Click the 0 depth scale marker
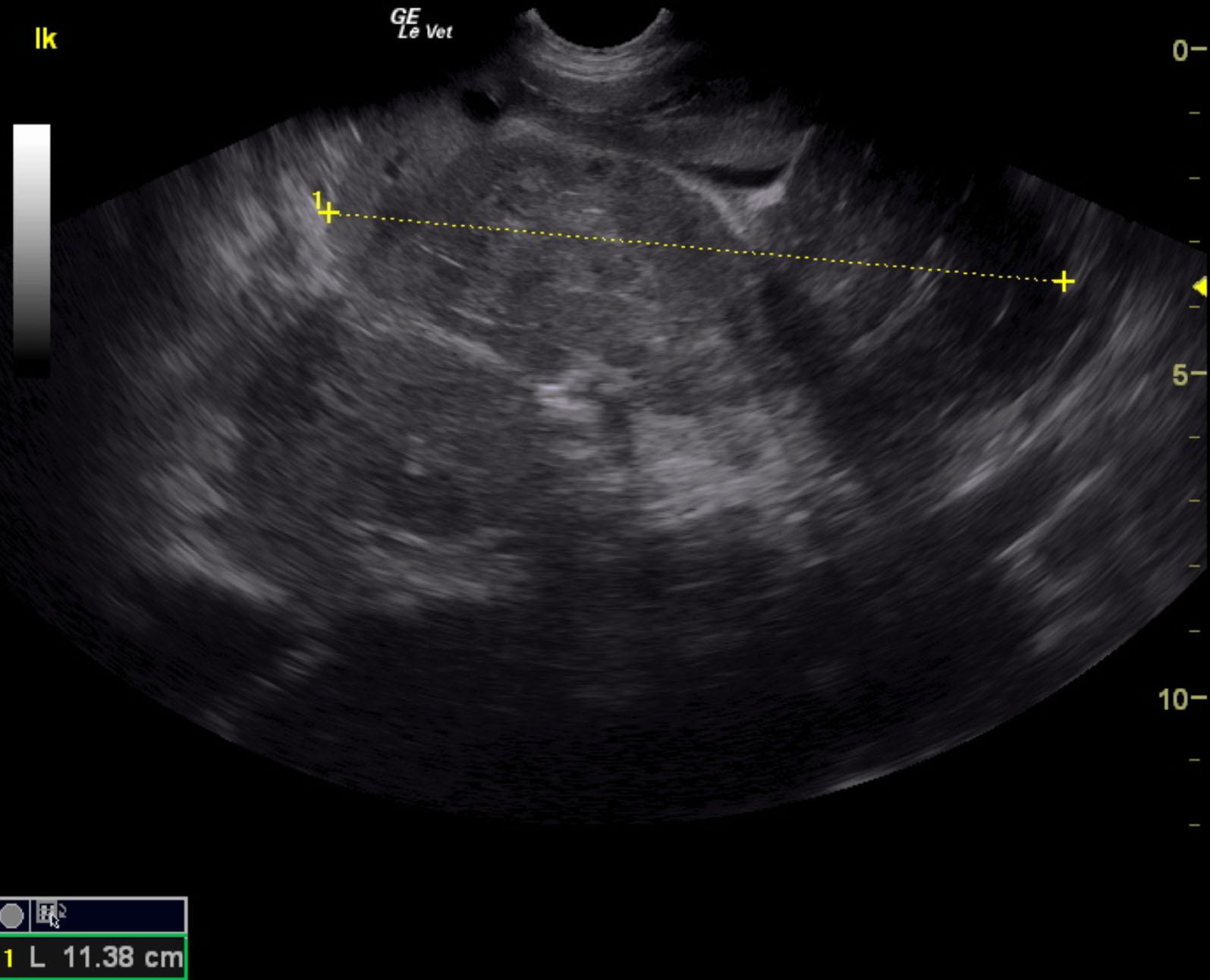Viewport: 1210px width, 980px height. [1182, 51]
